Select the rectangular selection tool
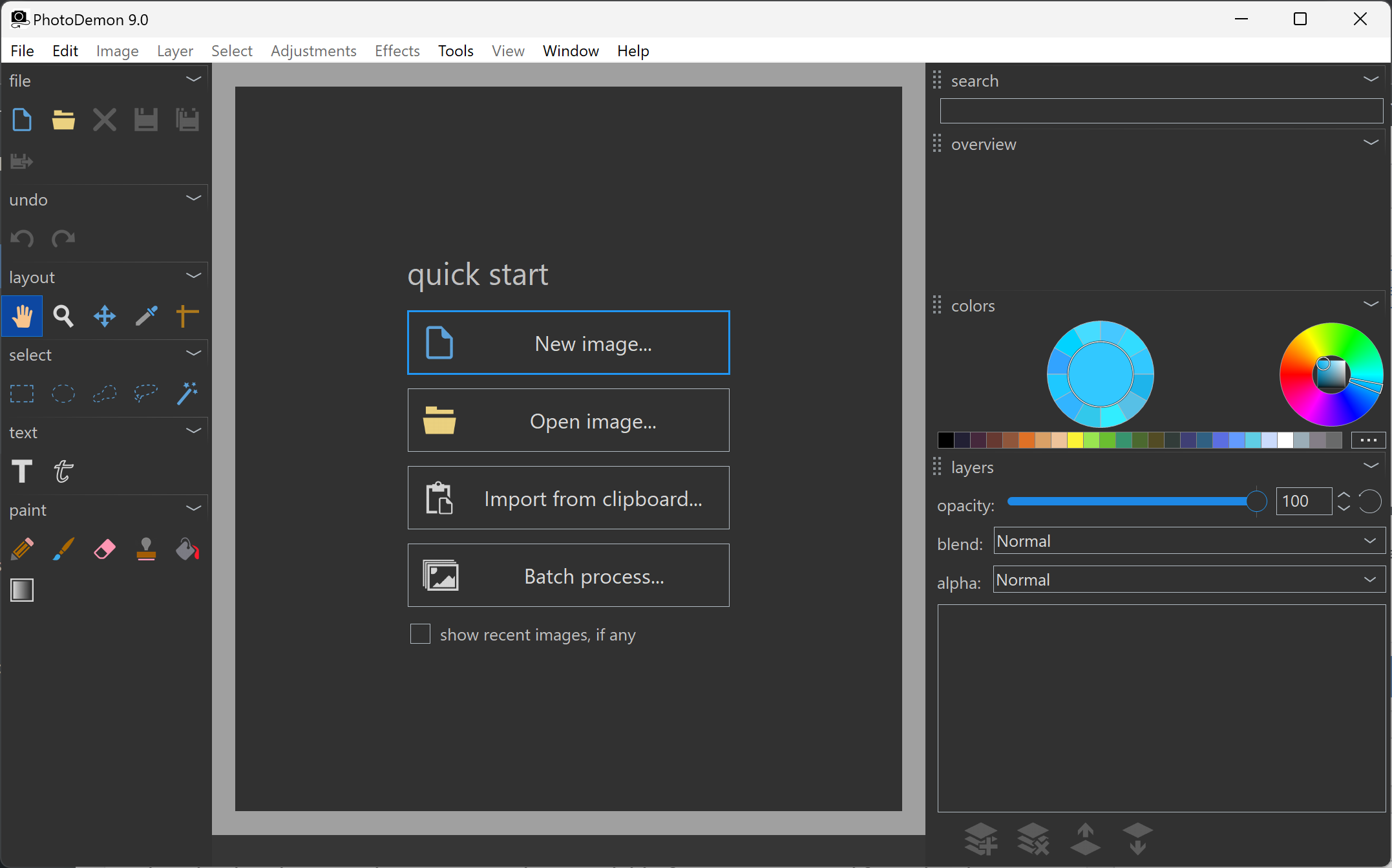Viewport: 1392px width, 868px height. tap(21, 393)
